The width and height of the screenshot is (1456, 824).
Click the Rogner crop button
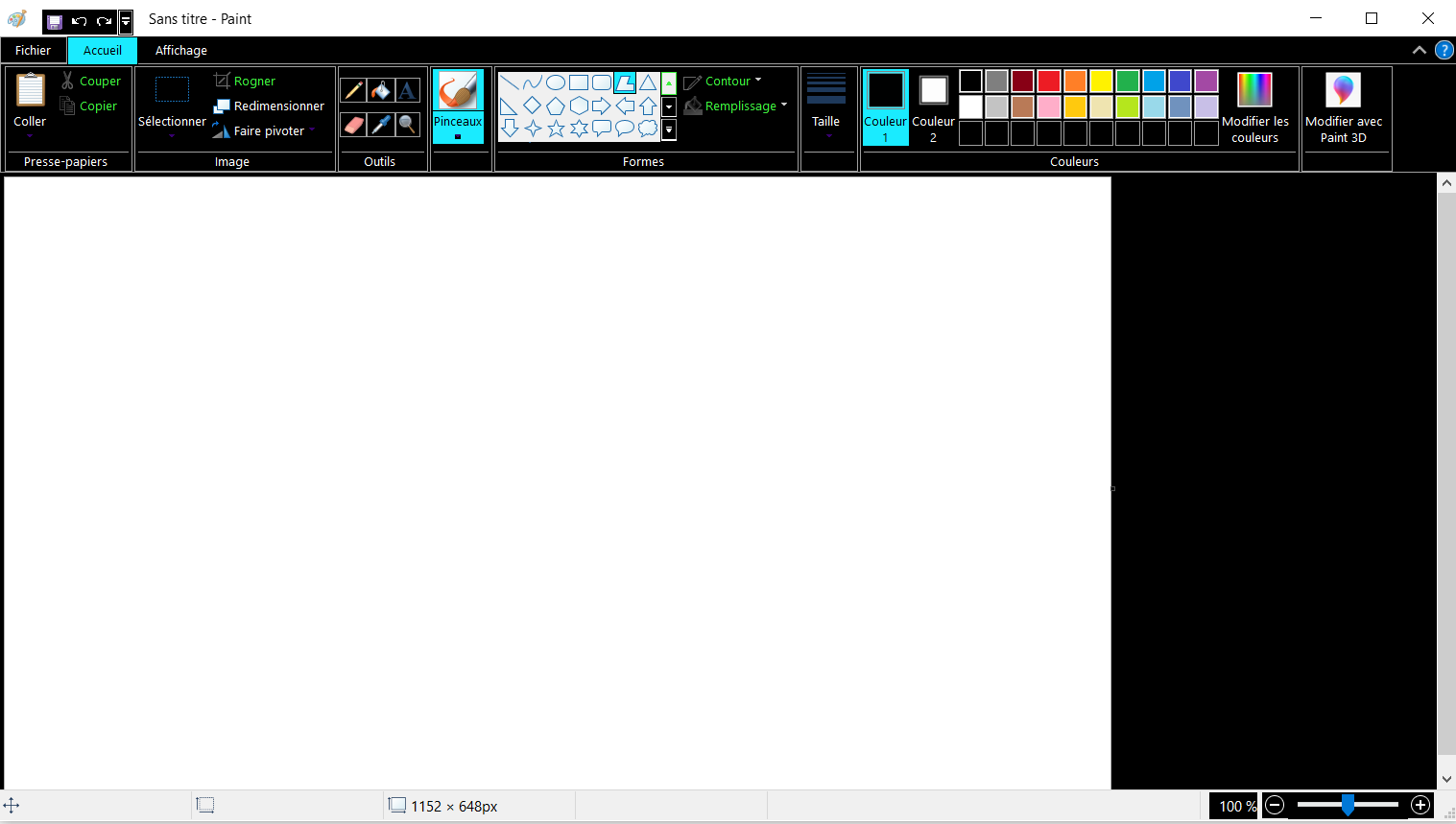pos(245,82)
